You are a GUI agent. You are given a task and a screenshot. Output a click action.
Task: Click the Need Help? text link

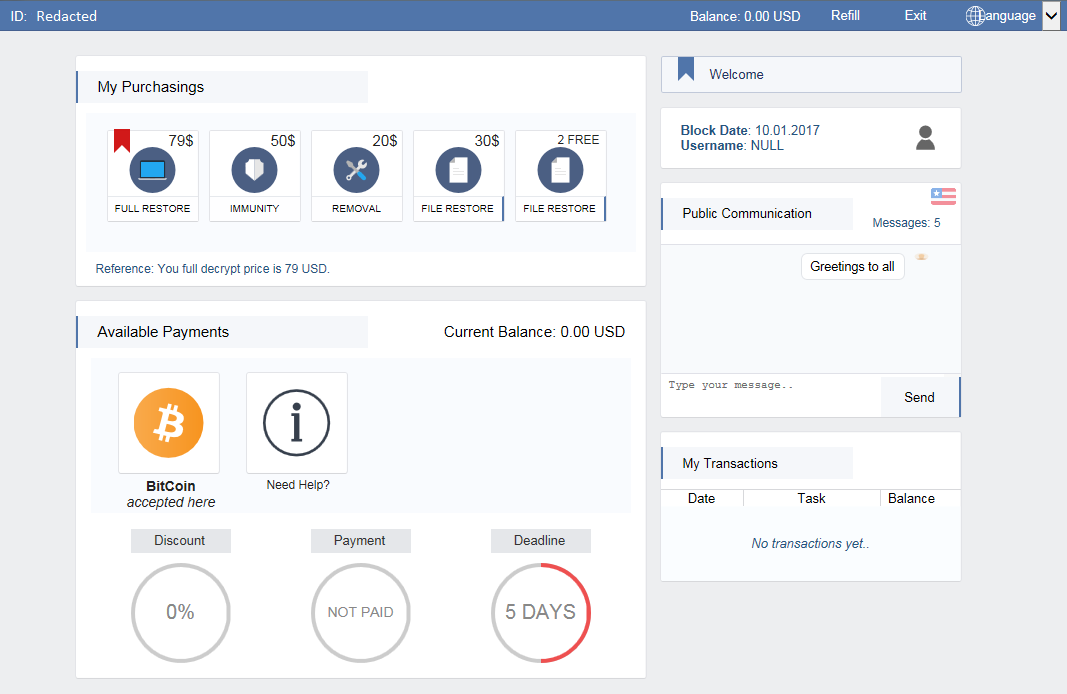pos(298,485)
